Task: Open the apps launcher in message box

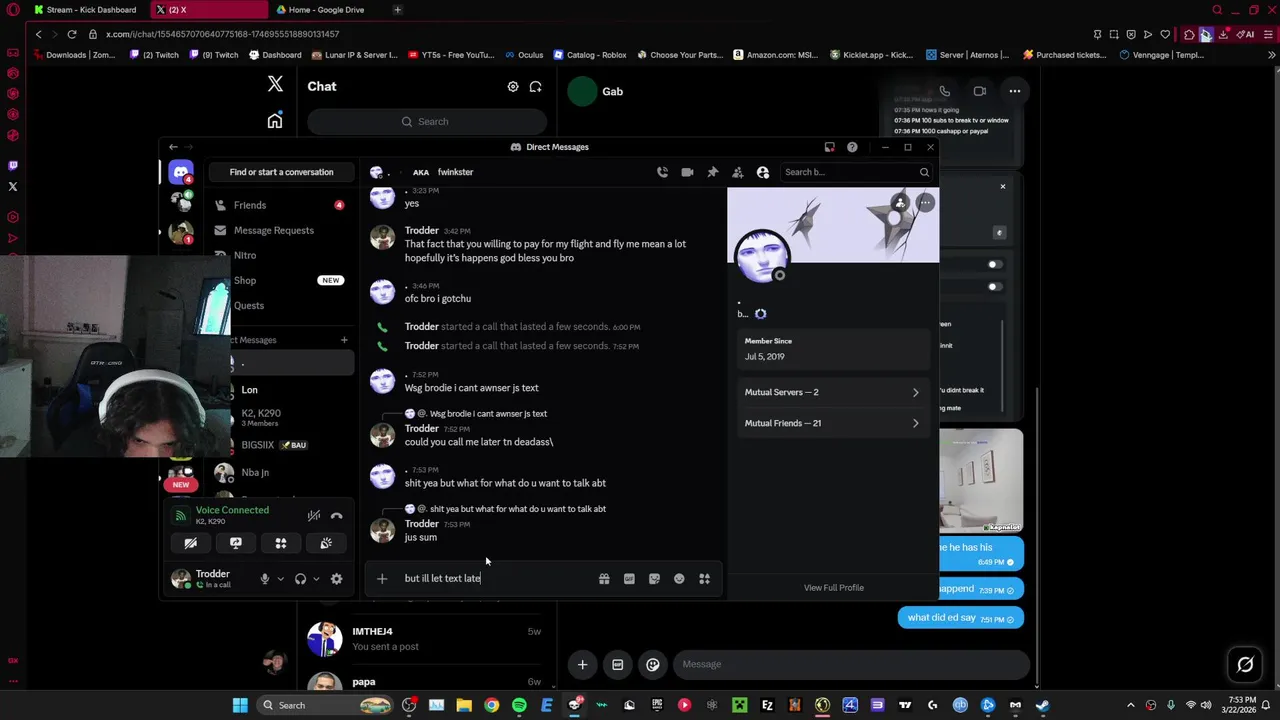Action: coord(704,578)
